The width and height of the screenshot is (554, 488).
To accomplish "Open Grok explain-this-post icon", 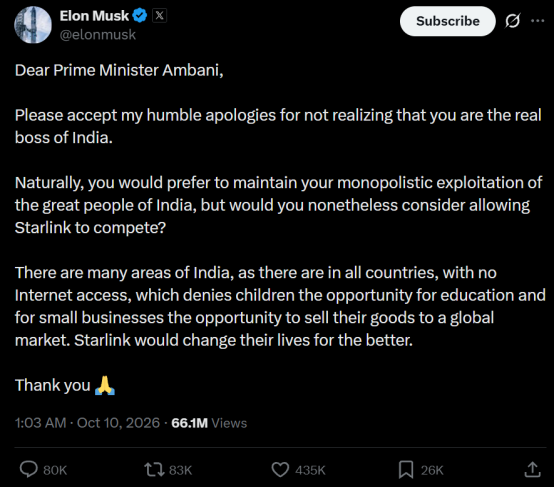I will pyautogui.click(x=512, y=21).
